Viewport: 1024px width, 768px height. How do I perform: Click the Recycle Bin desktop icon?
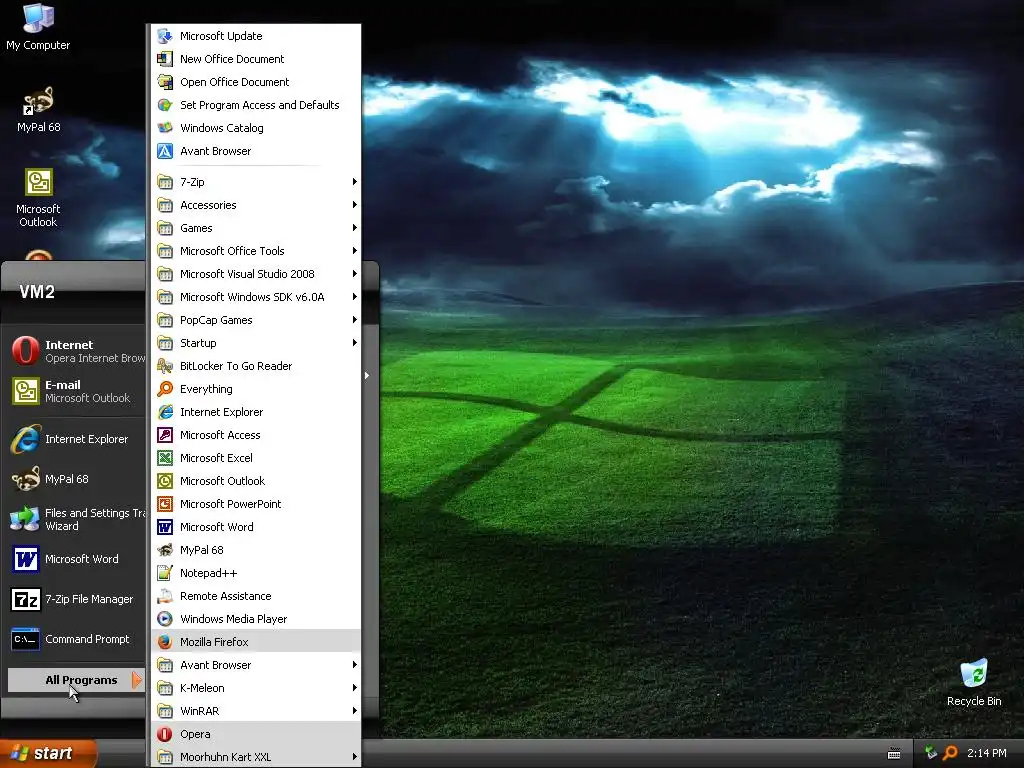coord(974,675)
